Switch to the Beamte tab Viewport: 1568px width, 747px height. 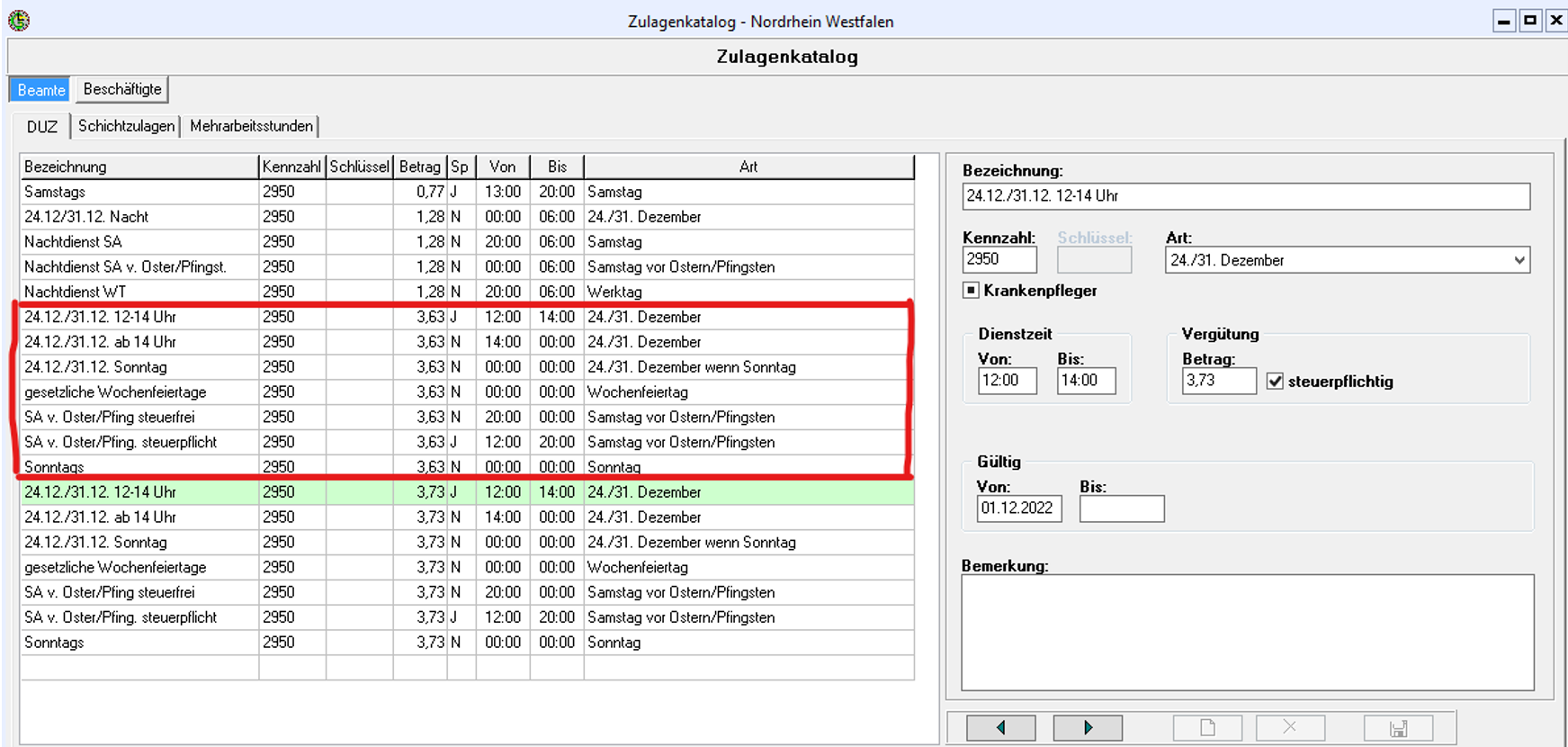41,90
